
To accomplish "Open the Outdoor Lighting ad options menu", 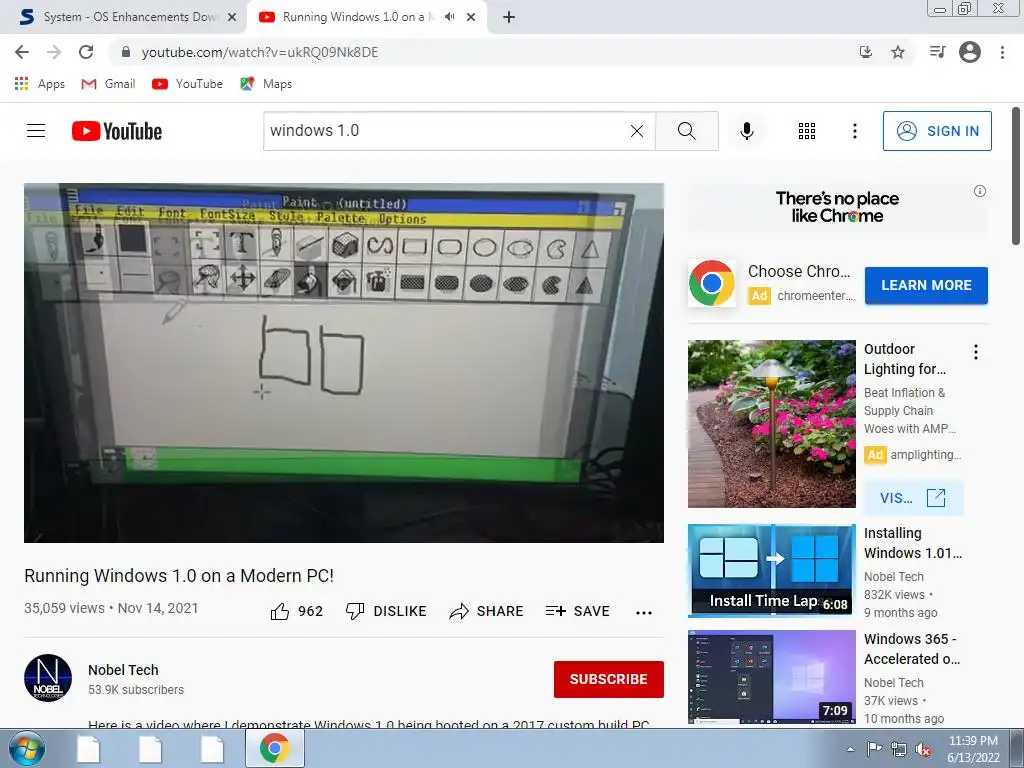I will (x=976, y=352).
